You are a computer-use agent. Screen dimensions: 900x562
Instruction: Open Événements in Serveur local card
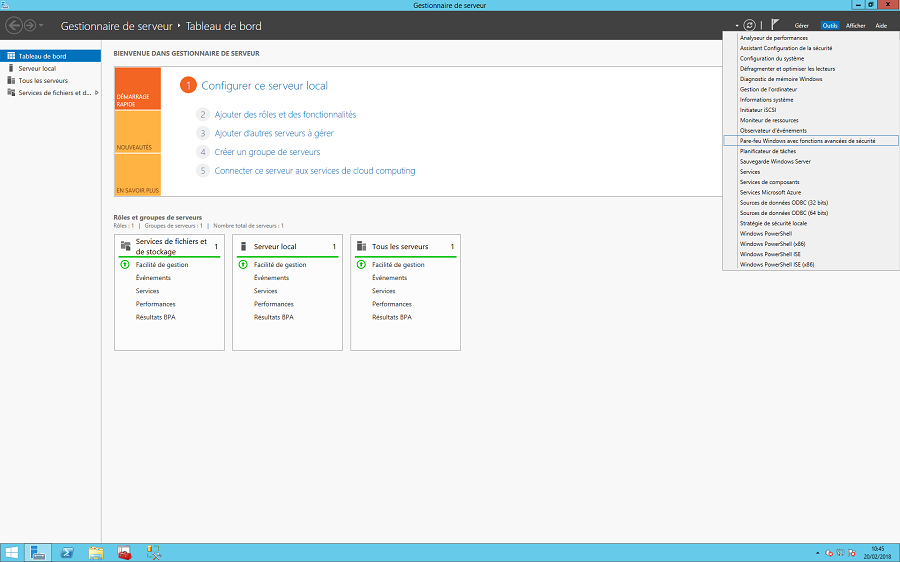pyautogui.click(x=271, y=278)
